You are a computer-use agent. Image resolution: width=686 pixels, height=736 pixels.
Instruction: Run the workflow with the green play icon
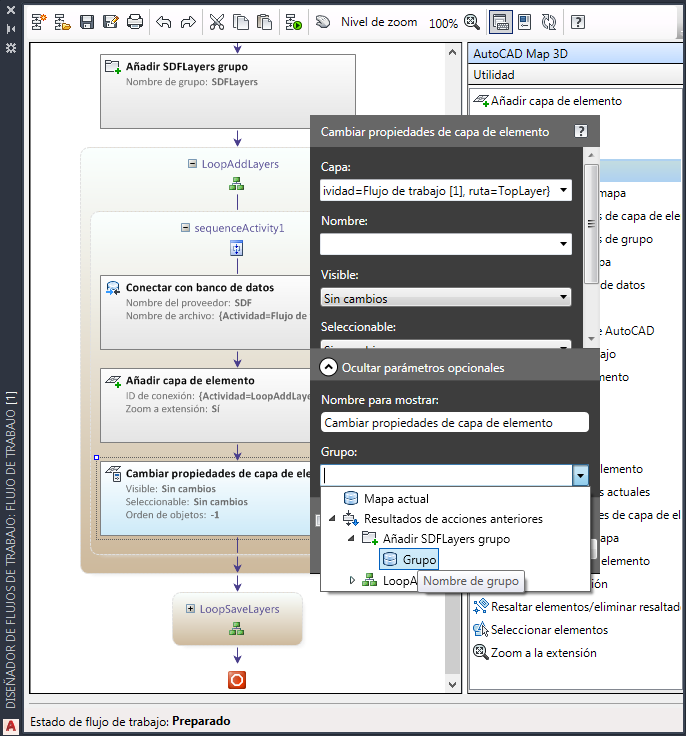[x=293, y=22]
